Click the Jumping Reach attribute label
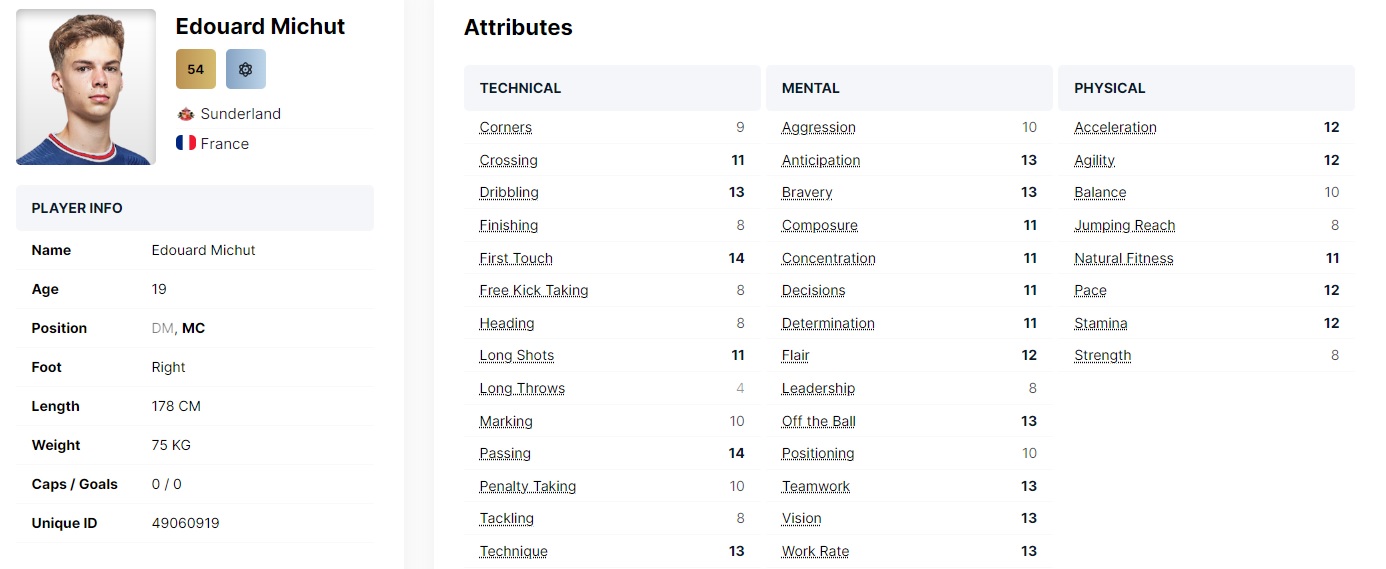 [x=1125, y=225]
